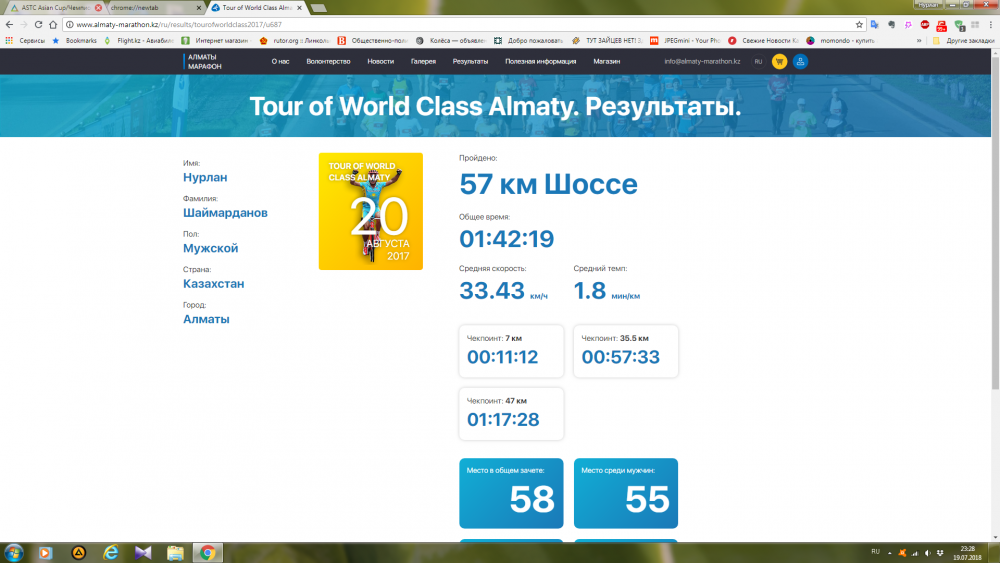
Task: Click the browser back arrow
Action: tap(10, 24)
